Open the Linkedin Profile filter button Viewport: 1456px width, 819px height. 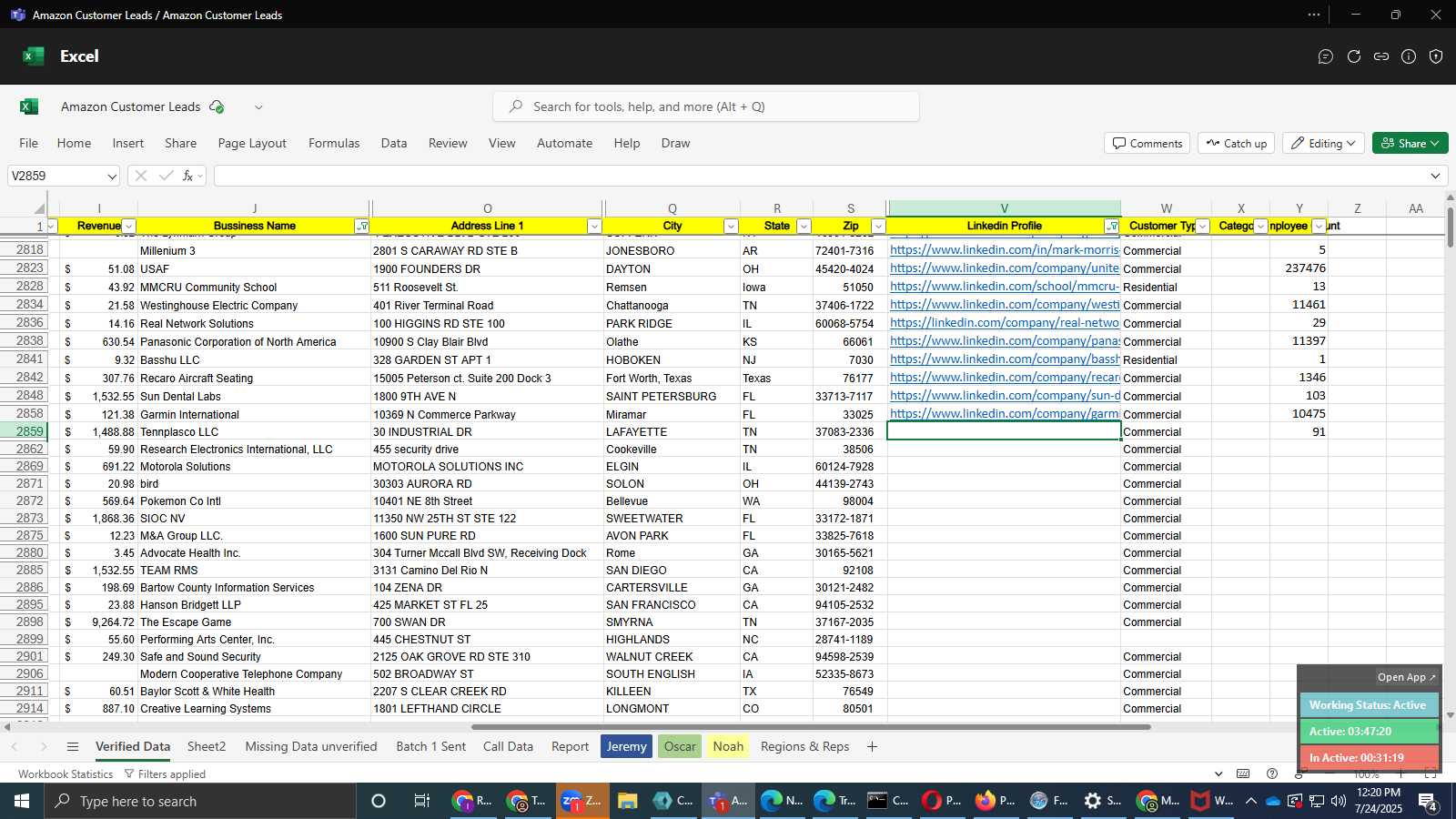click(x=1112, y=226)
